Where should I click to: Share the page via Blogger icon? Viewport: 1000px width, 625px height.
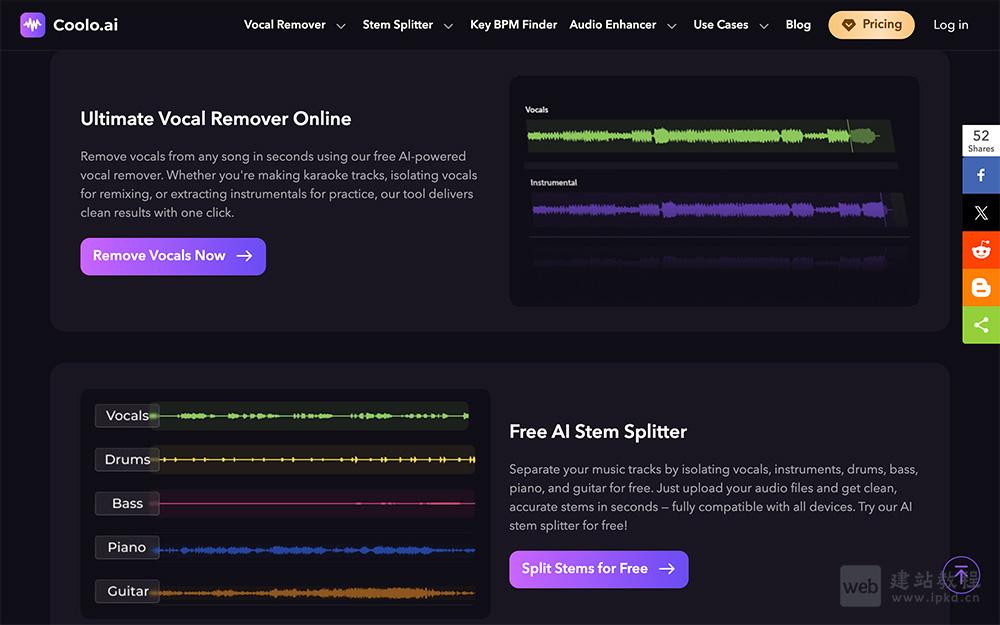(x=981, y=288)
